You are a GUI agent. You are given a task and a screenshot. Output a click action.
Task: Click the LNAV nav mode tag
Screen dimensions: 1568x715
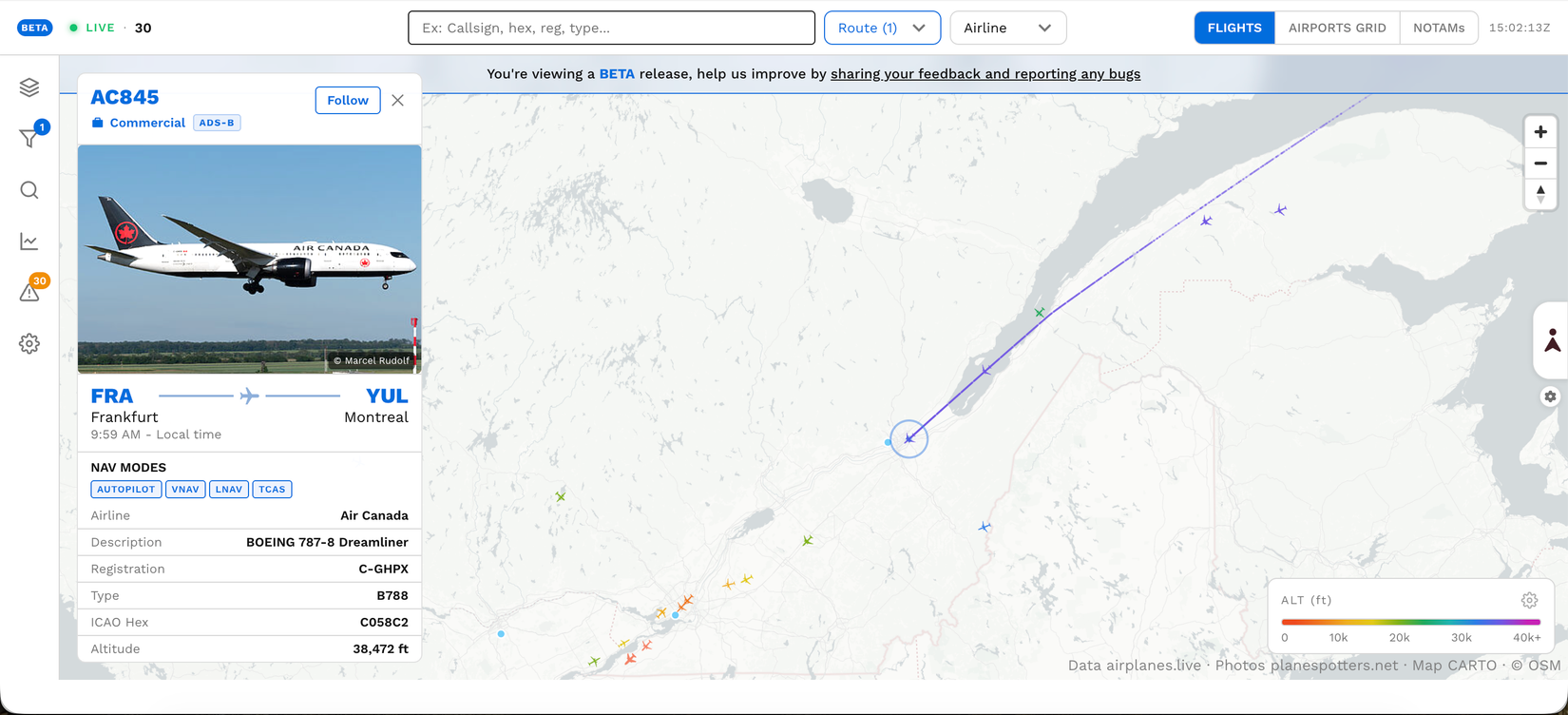pos(229,490)
